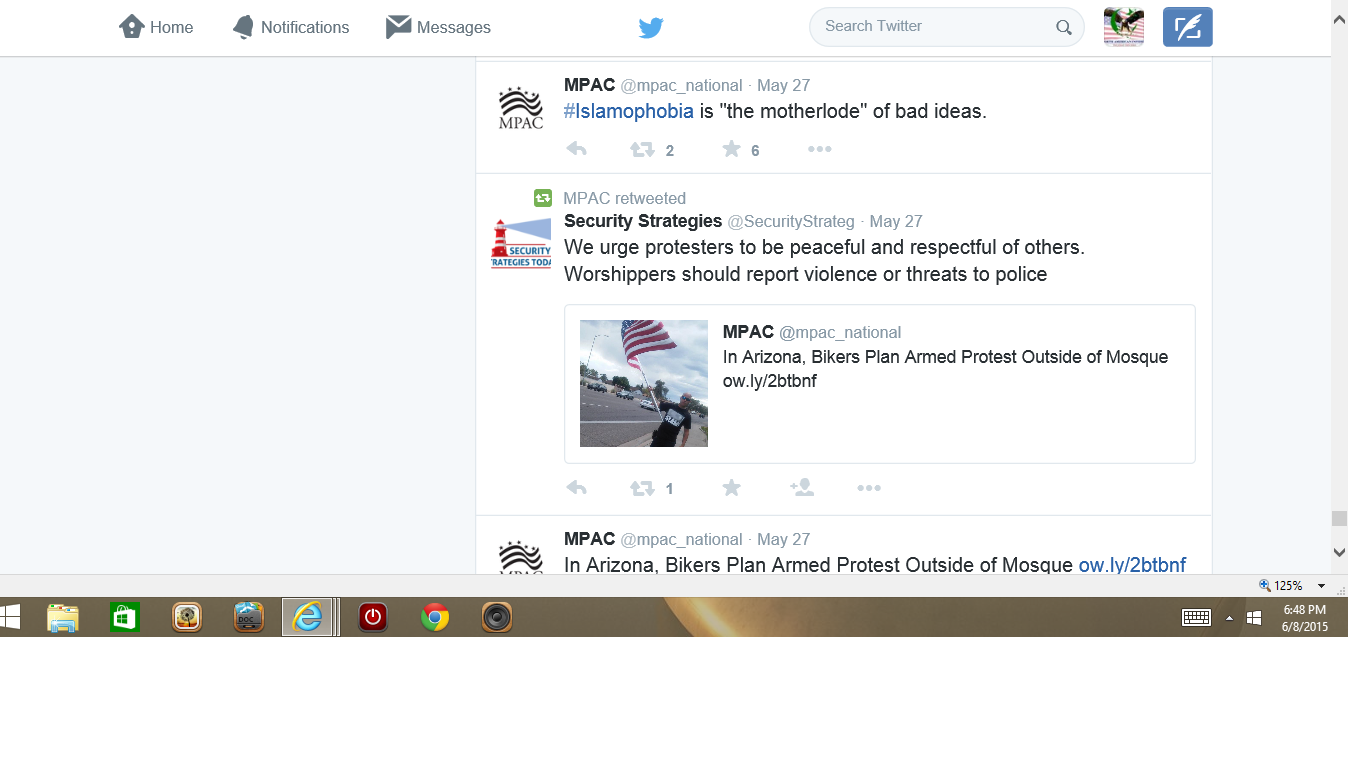
Task: Open File Explorer from taskbar
Action: coord(63,618)
